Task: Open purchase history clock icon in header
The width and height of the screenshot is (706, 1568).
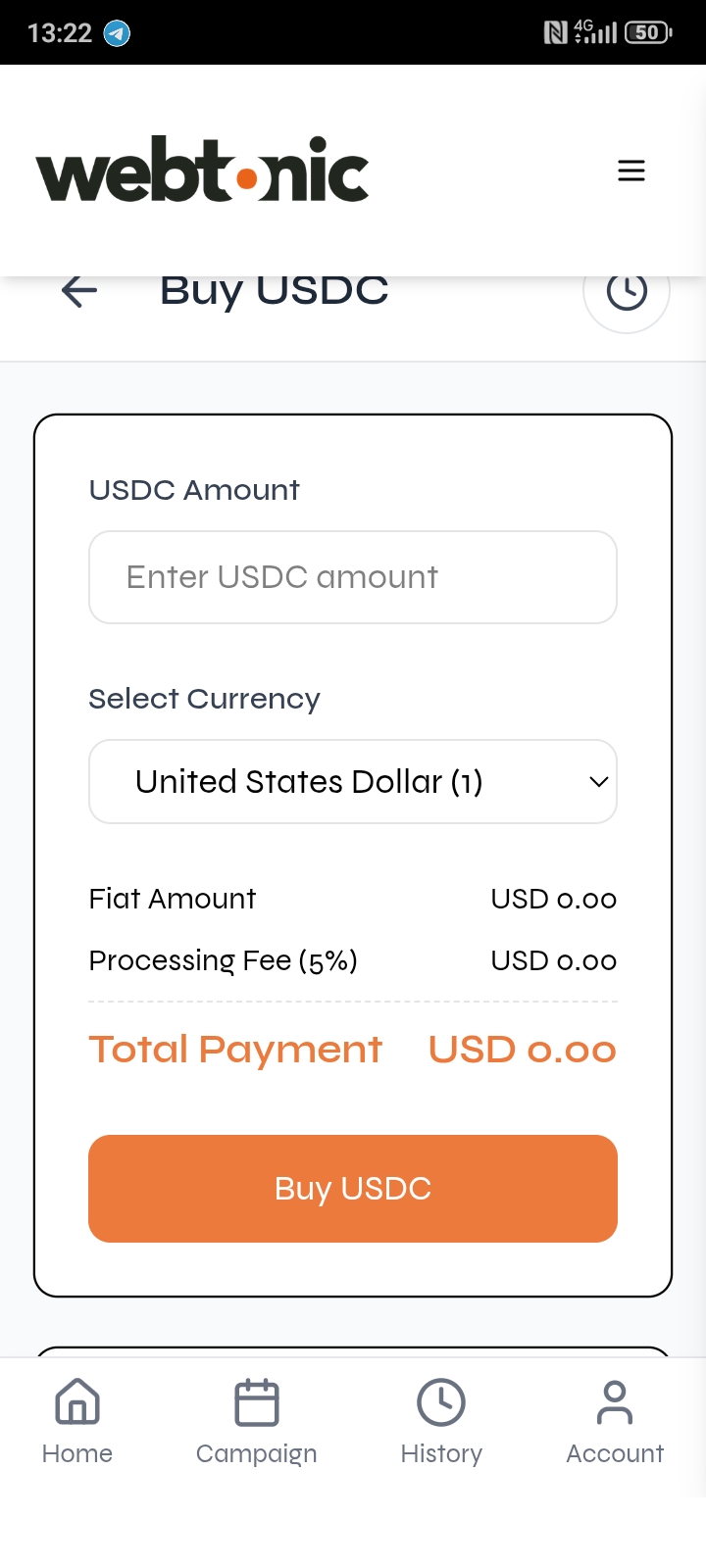Action: point(627,292)
